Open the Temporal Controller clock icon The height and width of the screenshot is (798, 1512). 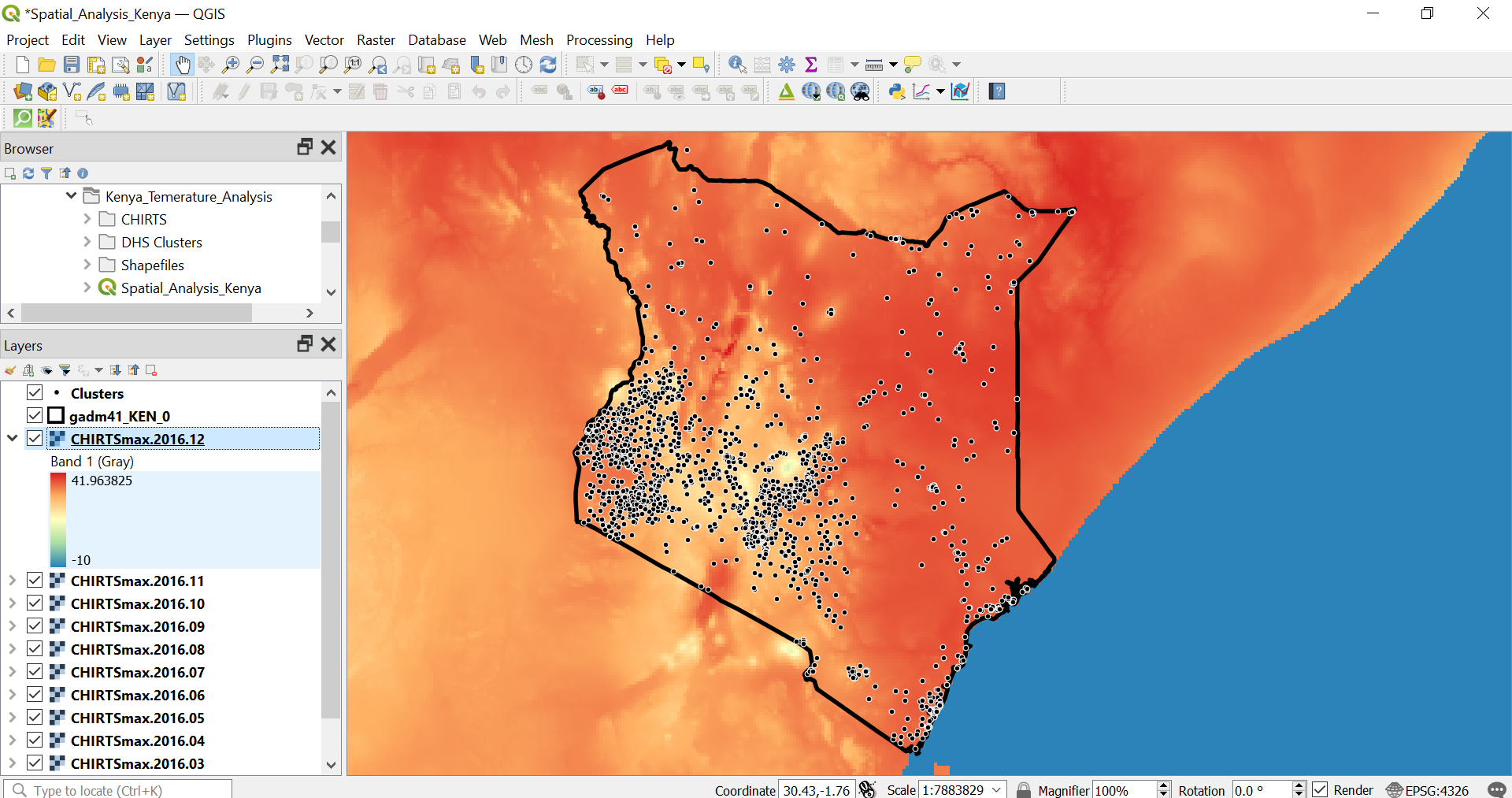point(524,65)
